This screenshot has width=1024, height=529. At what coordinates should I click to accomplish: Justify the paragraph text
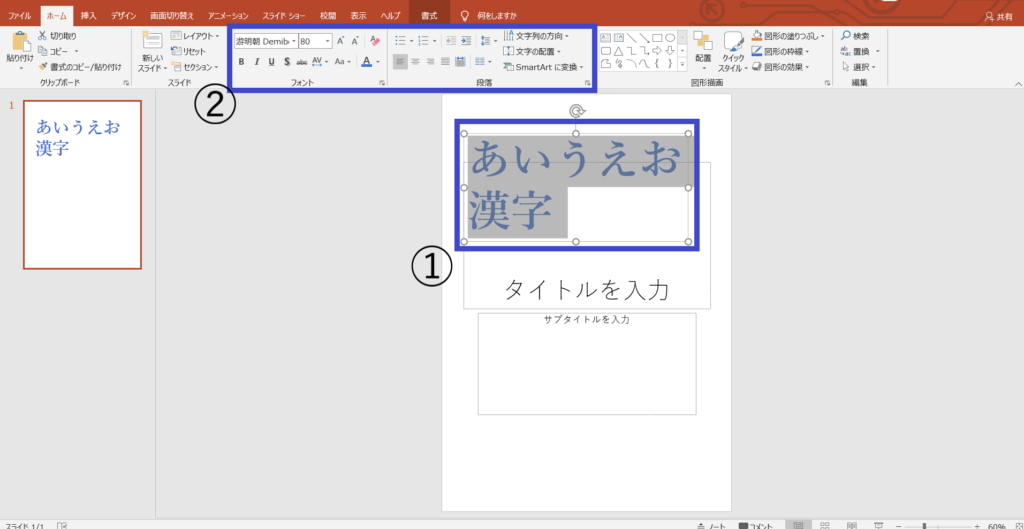pos(445,61)
